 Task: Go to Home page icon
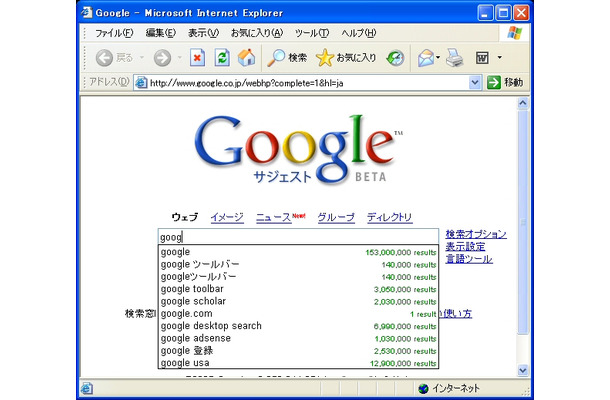pyautogui.click(x=247, y=58)
